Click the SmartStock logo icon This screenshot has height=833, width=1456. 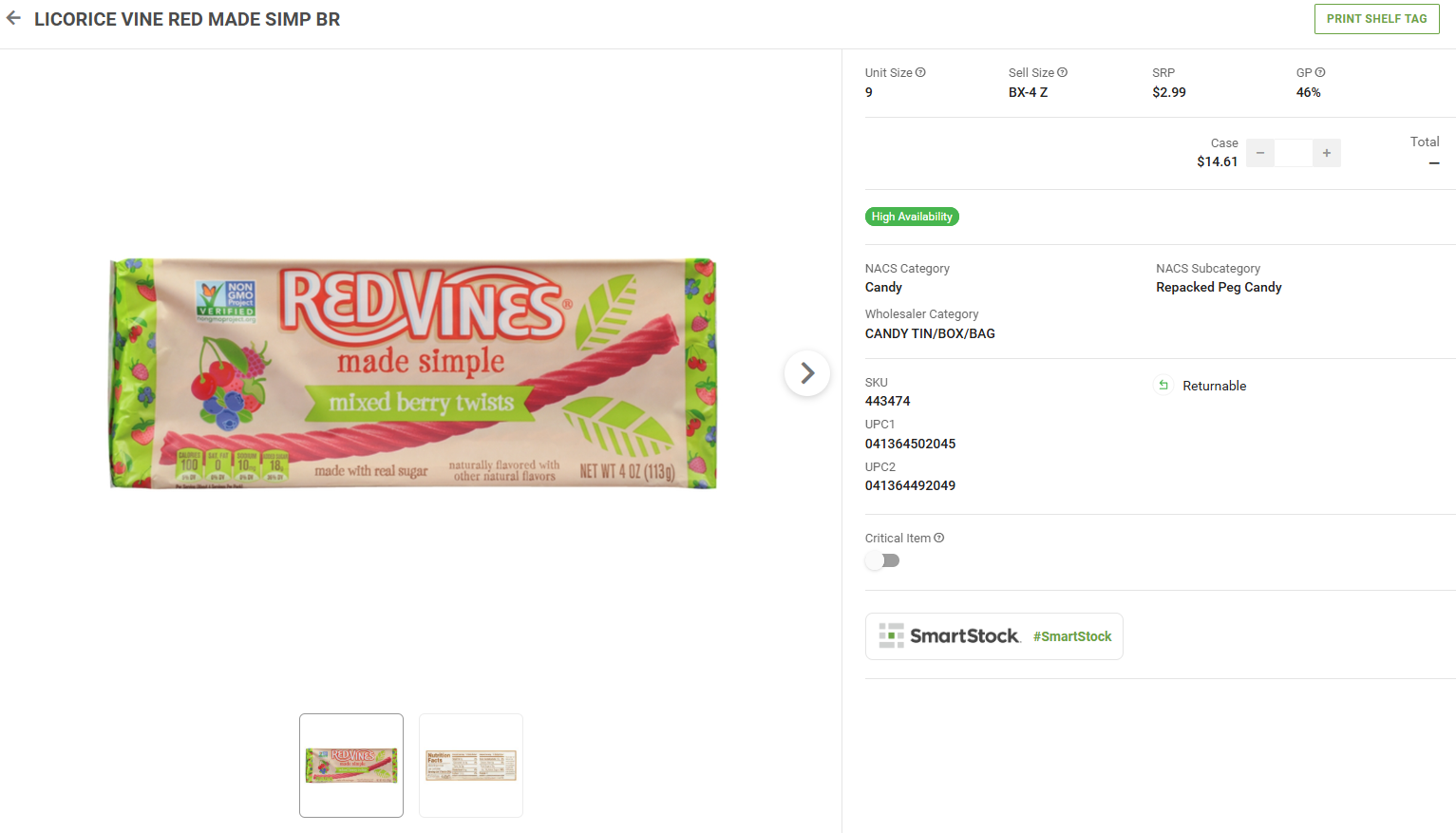click(x=891, y=635)
